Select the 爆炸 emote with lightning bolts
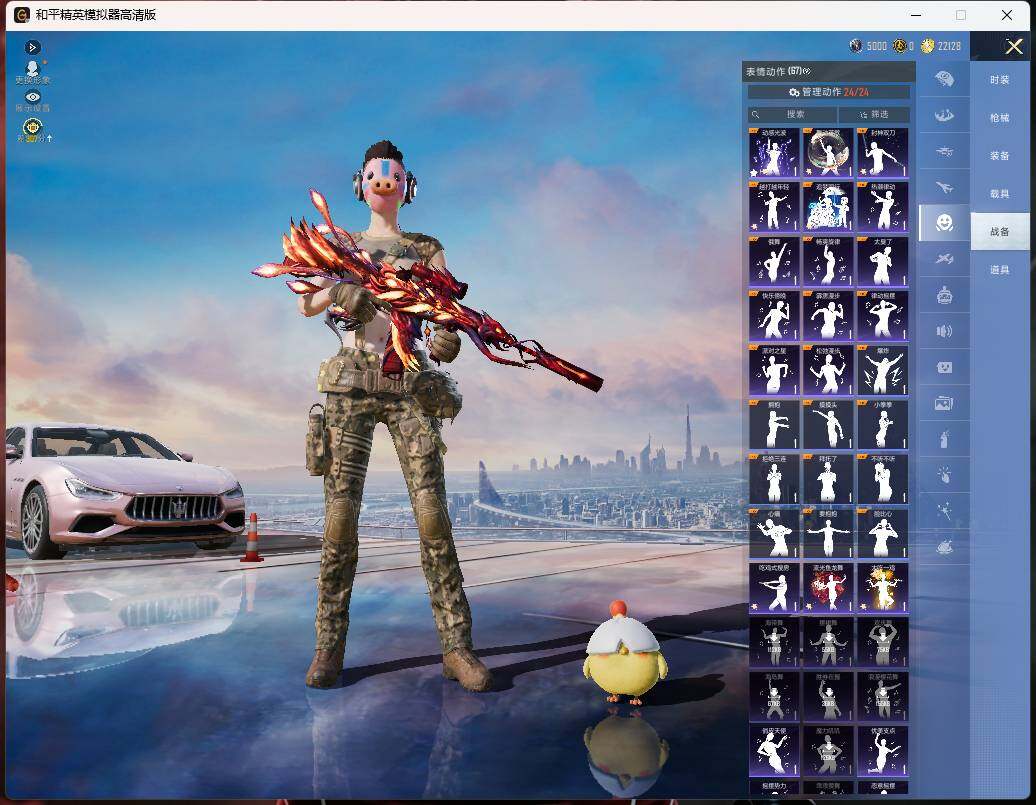1036x805 pixels. coord(882,370)
